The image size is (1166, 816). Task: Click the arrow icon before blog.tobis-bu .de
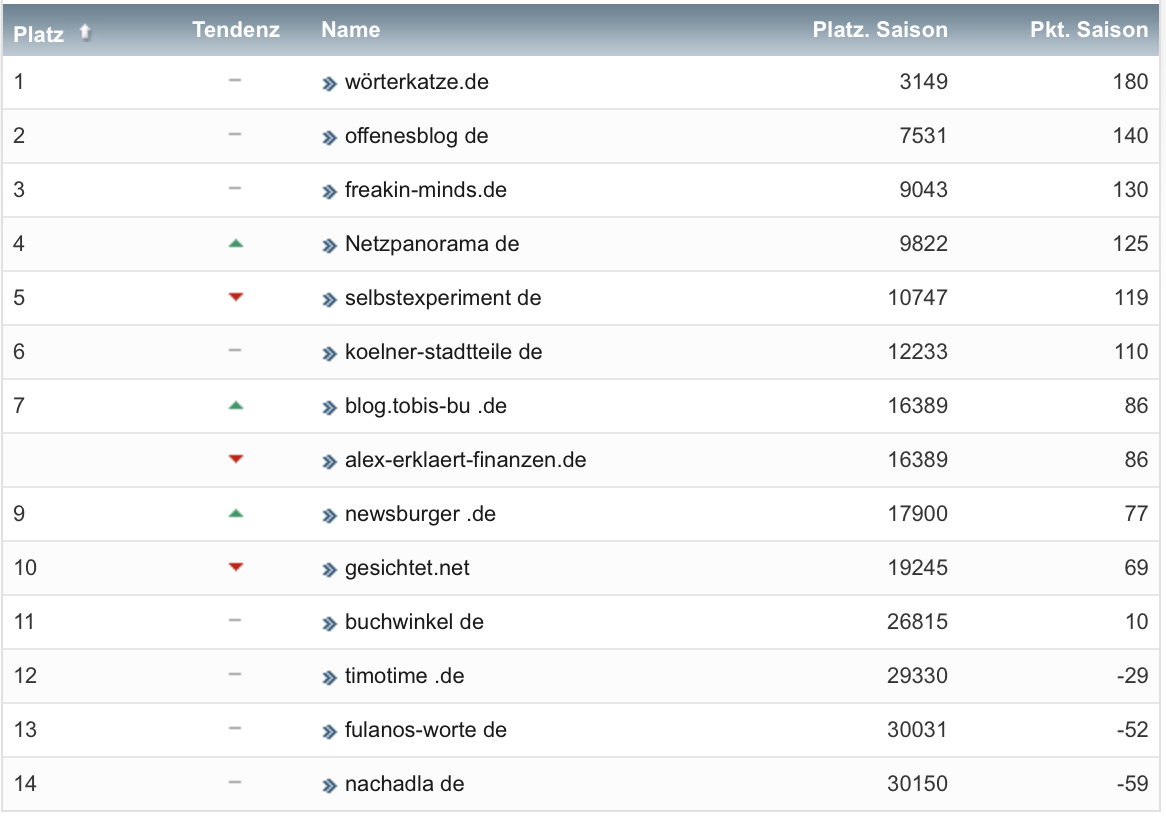click(329, 408)
